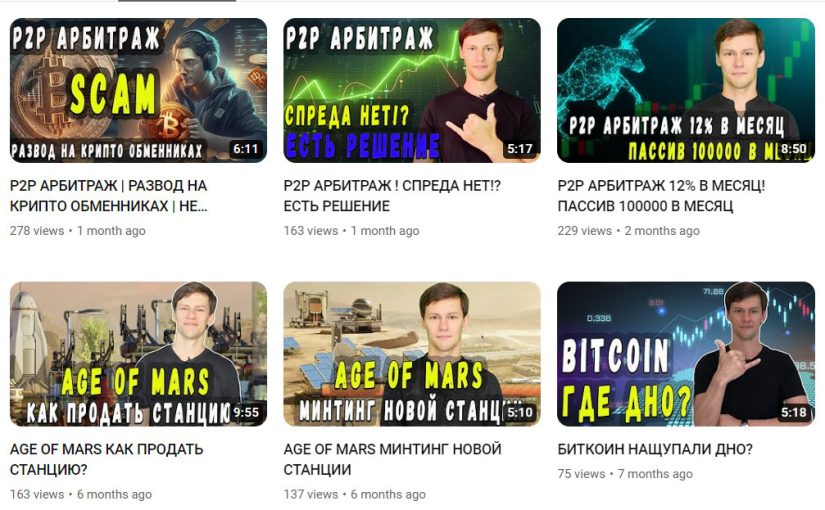The image size is (825, 510).
Task: Click '75 views • 7 months ago' text
Action: (625, 474)
